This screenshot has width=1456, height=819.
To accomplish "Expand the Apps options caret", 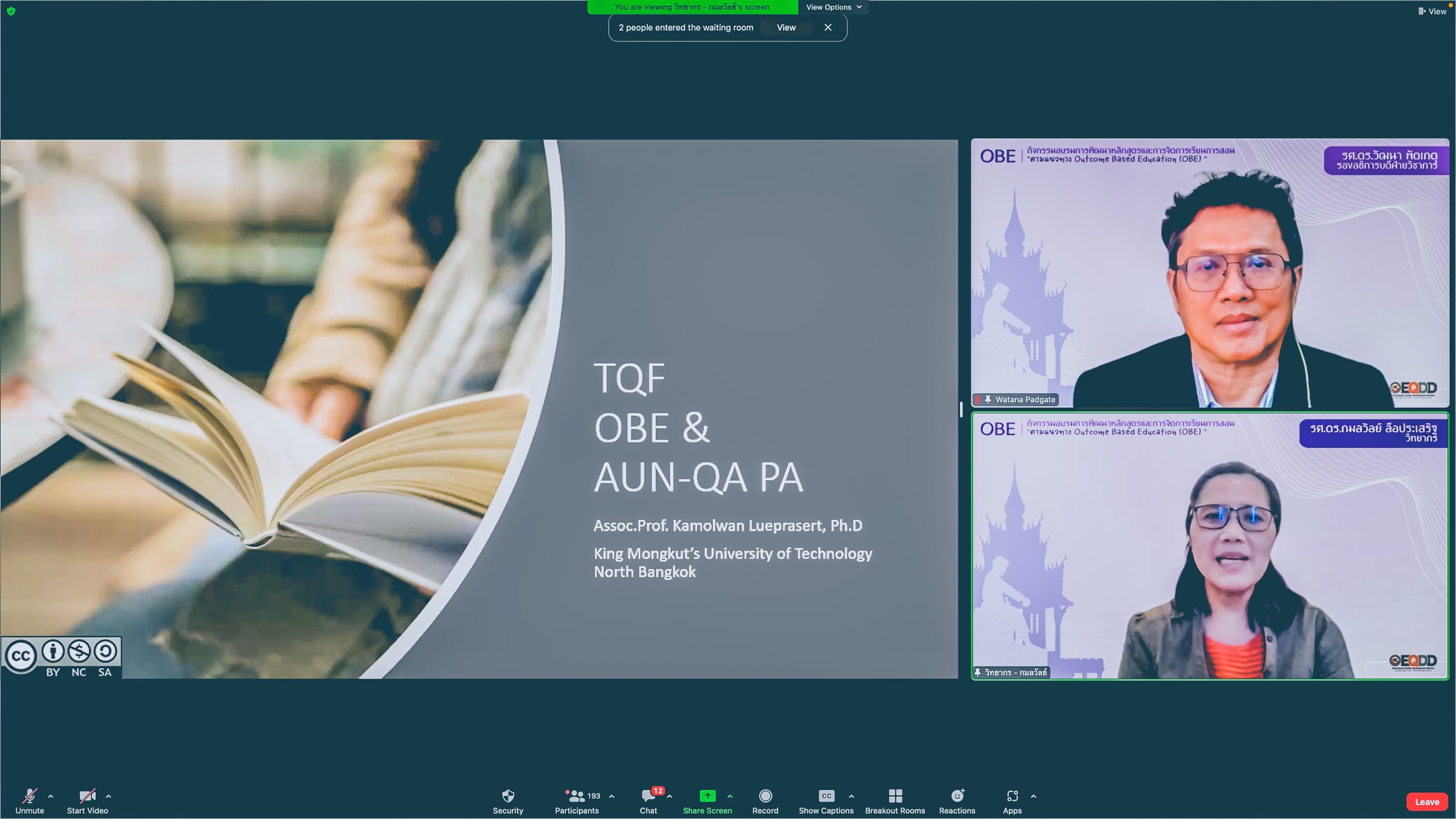I will click(1033, 796).
